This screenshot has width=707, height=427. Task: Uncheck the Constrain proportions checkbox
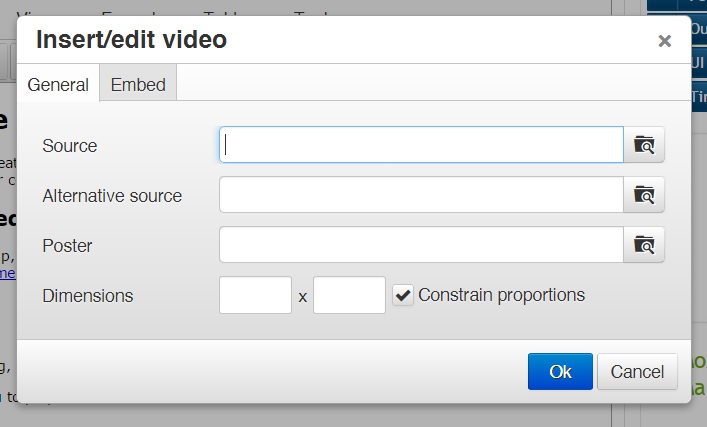[403, 295]
